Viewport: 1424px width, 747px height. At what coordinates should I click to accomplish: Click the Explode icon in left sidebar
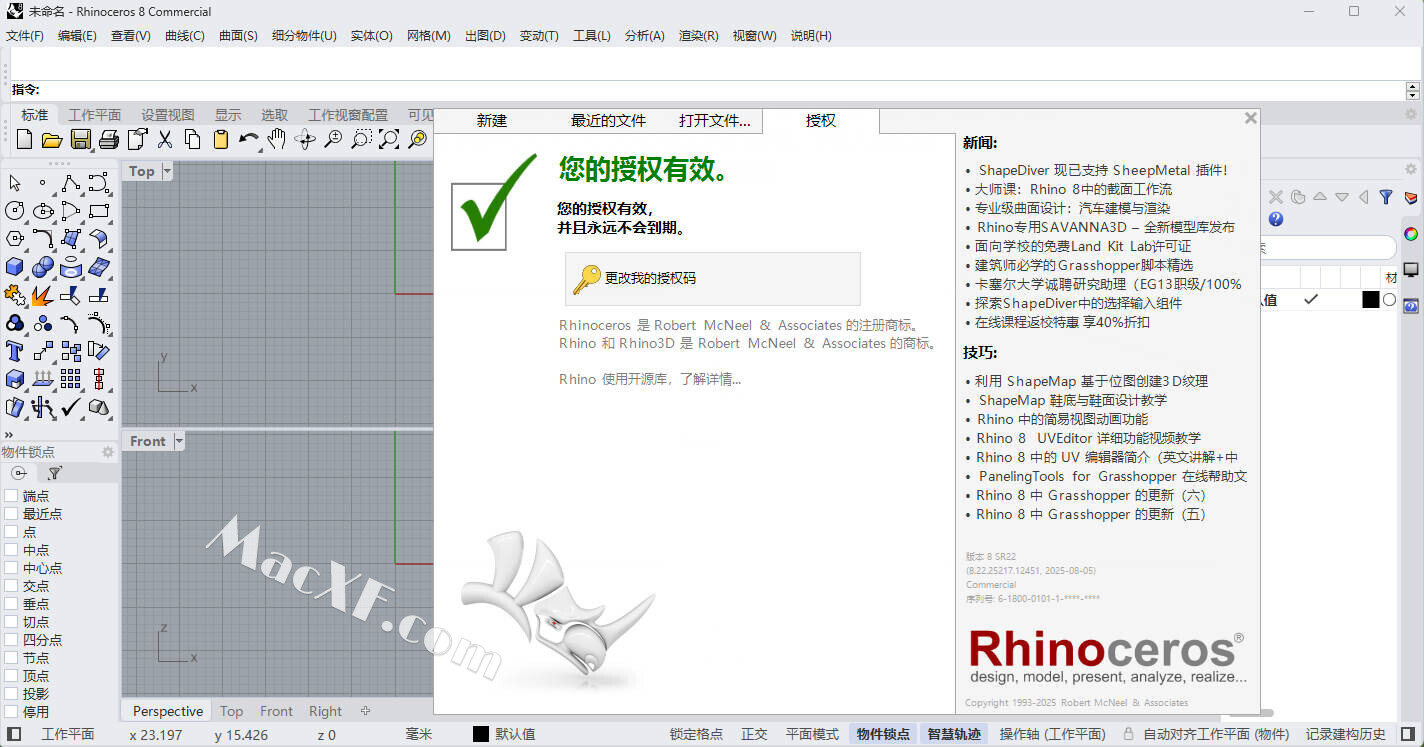(43, 295)
